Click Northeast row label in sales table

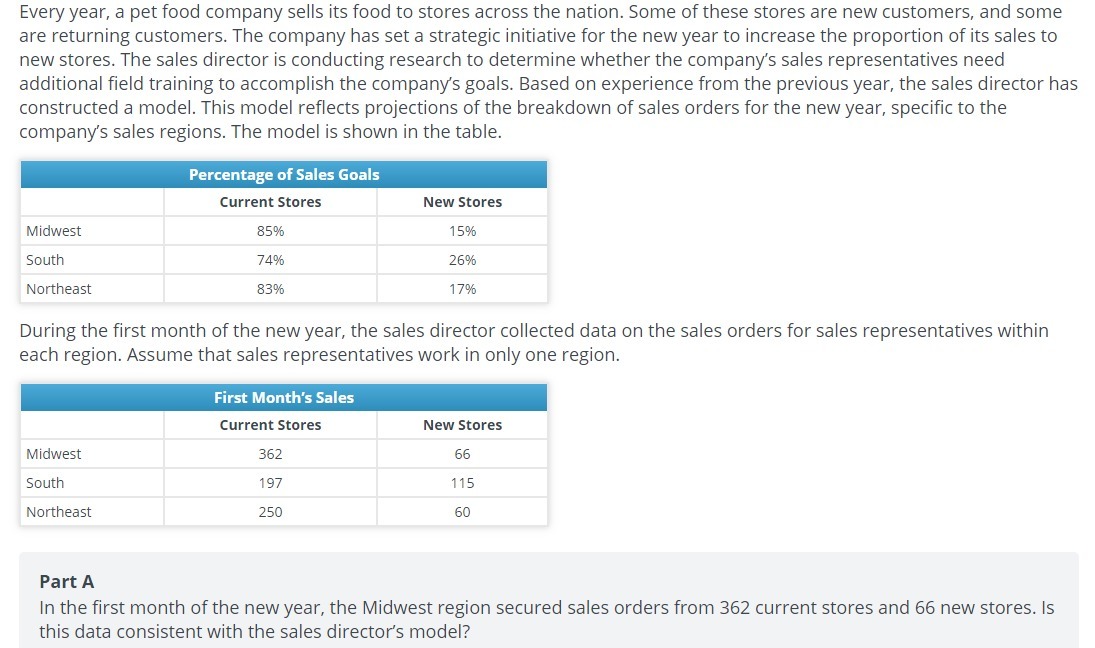point(59,512)
